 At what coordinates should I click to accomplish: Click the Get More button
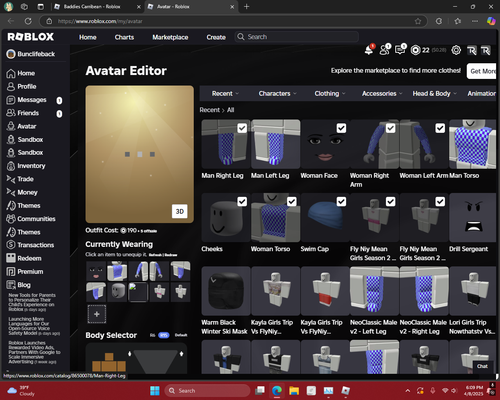tap(482, 71)
